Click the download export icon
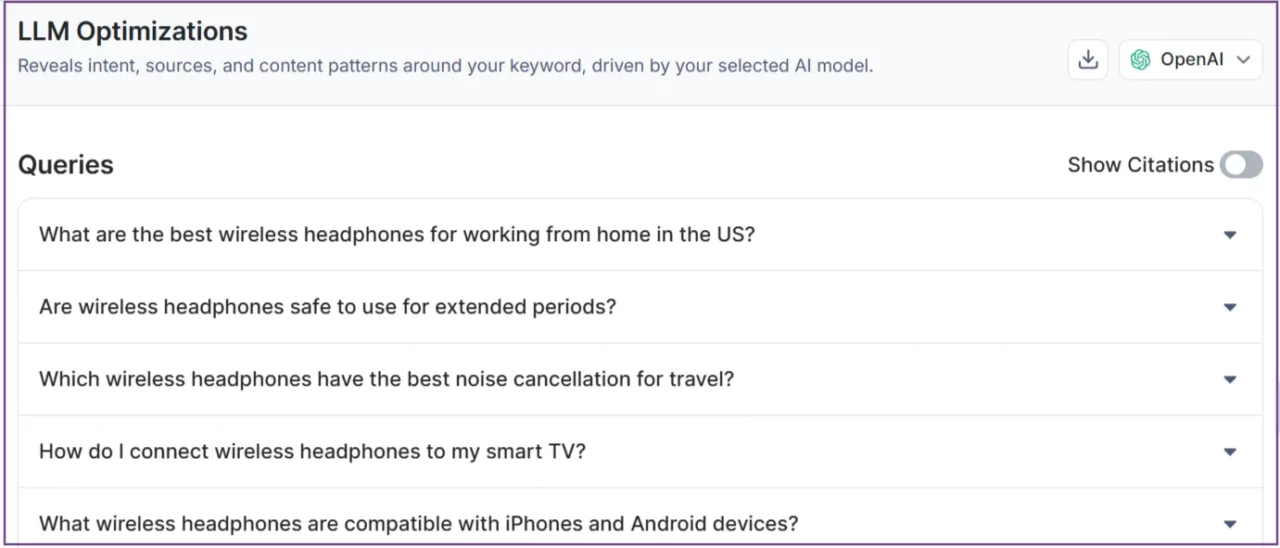The width and height of the screenshot is (1280, 548). point(1087,60)
